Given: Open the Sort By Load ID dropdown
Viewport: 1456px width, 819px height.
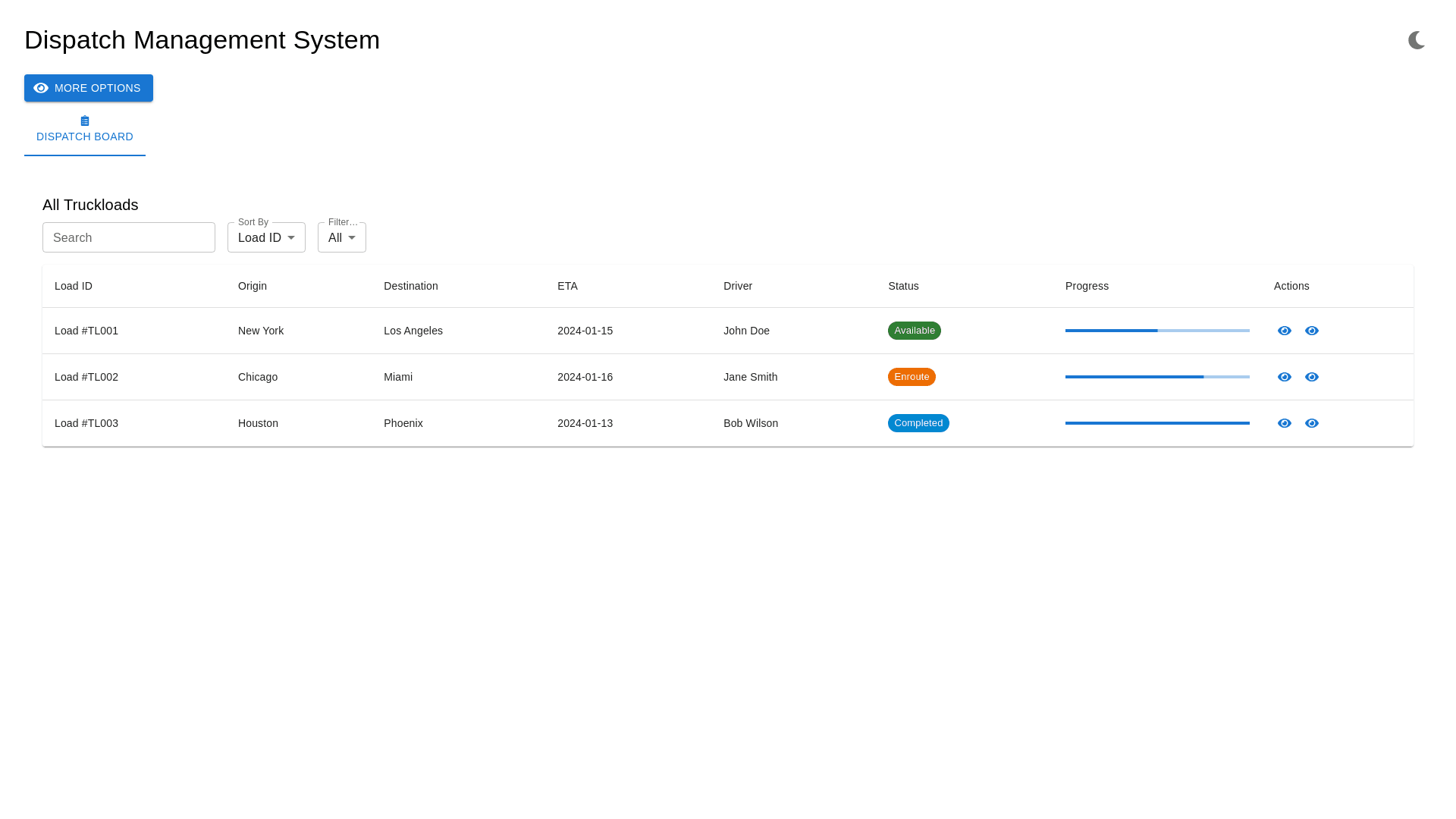Looking at the screenshot, I should (x=259, y=237).
